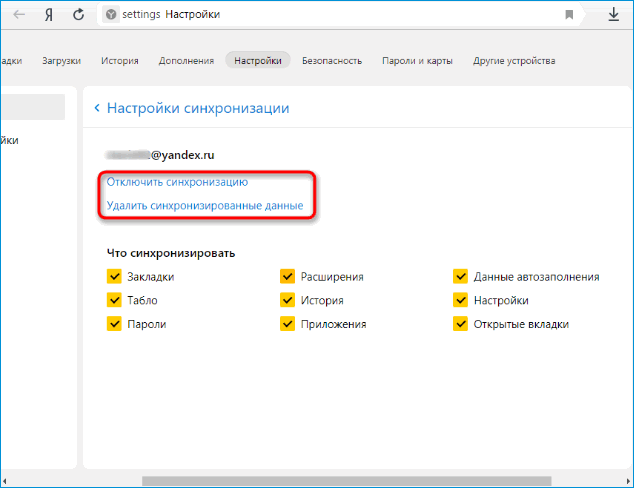This screenshot has width=634, height=488.
Task: Toggle the Пароли sync checkbox
Action: 113,324
